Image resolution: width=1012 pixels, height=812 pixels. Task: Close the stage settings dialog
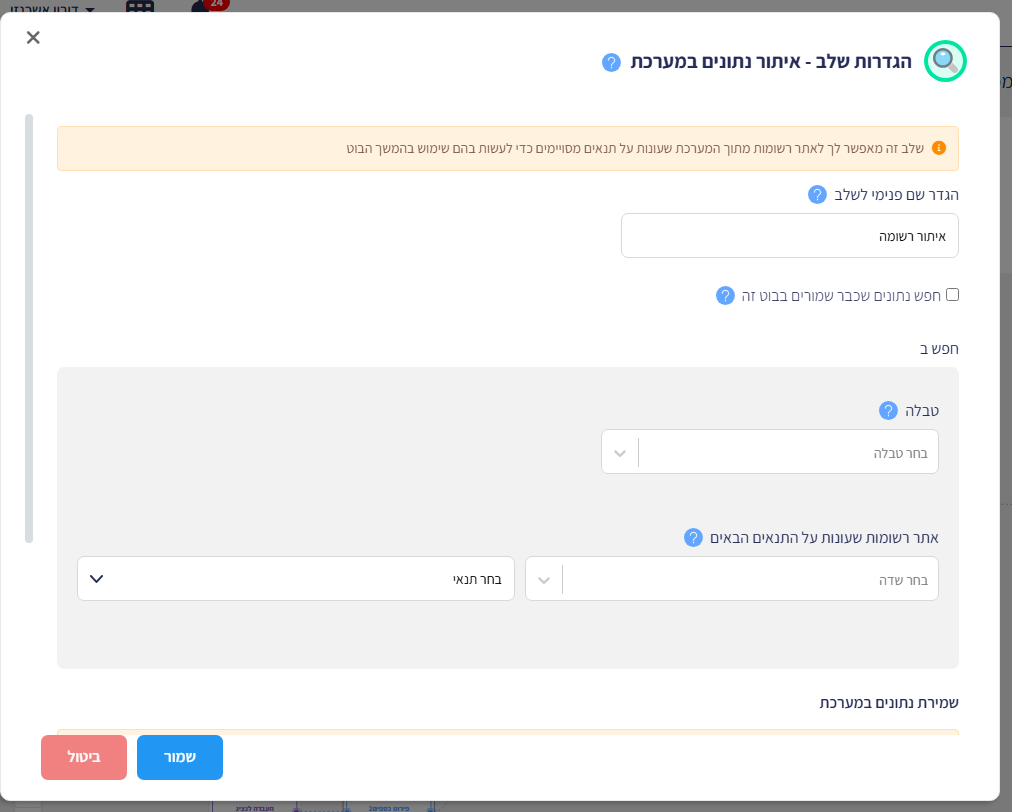click(x=33, y=37)
